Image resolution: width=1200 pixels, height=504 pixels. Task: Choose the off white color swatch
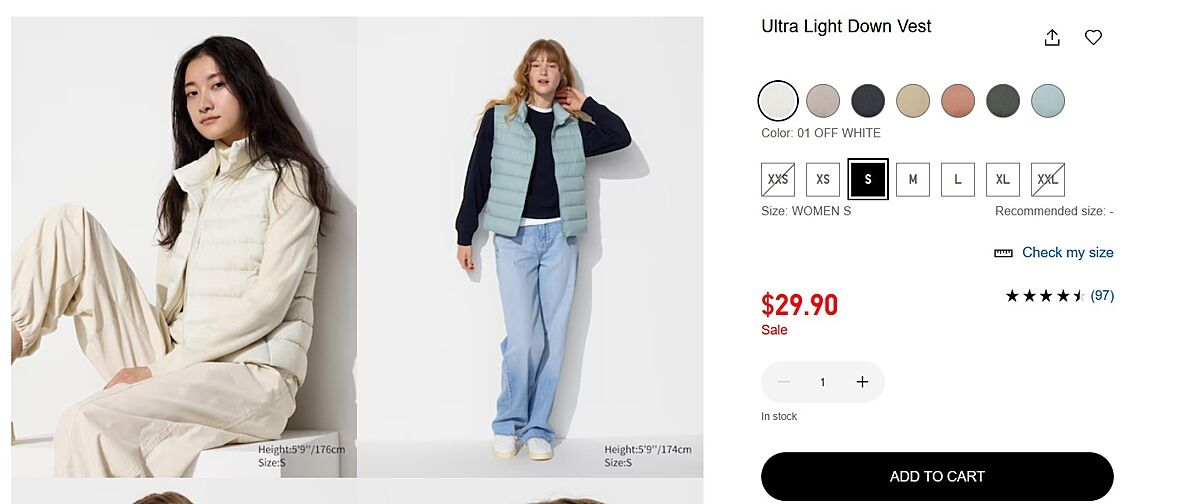(x=778, y=101)
